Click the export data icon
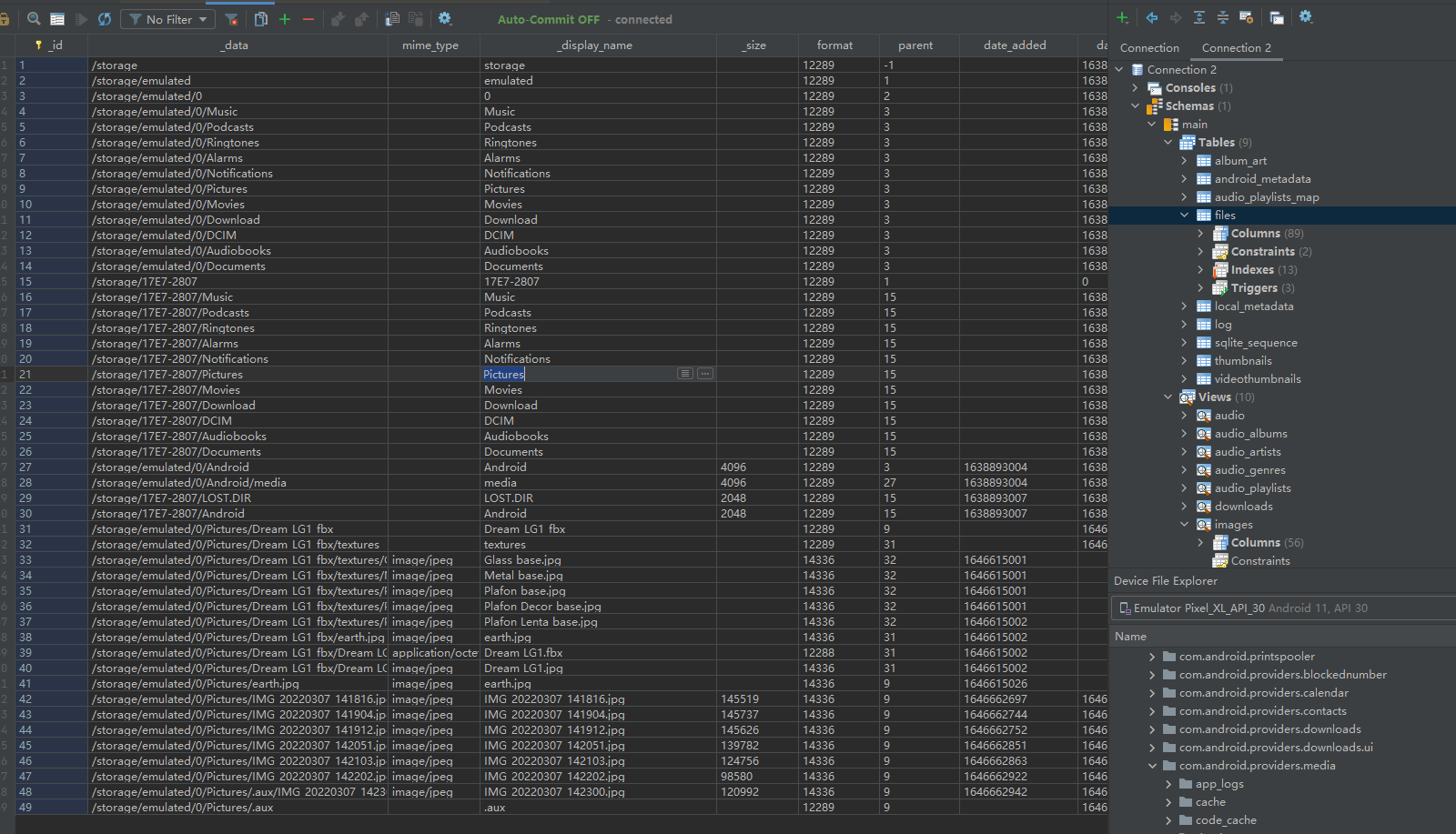Viewport: 1456px width, 834px height. [x=416, y=18]
